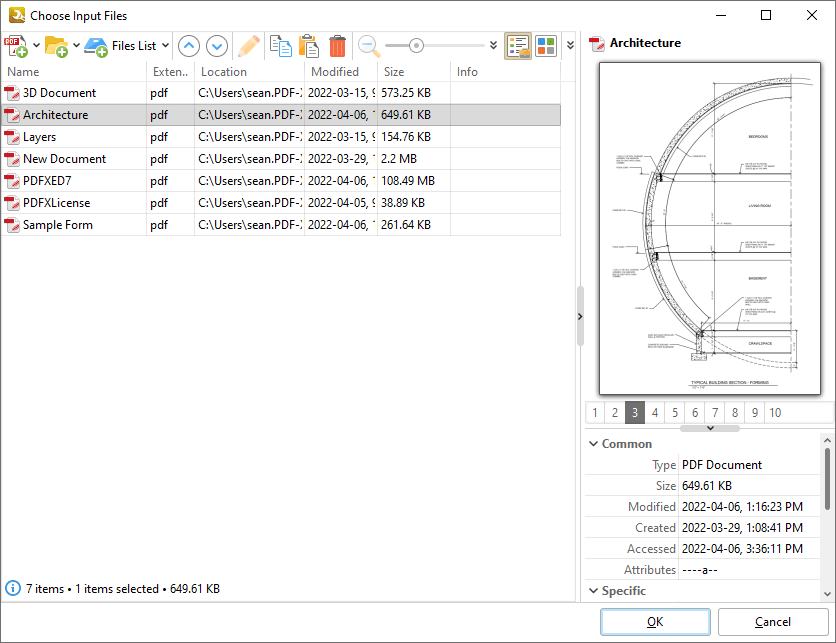Click the PDF icon beside PDFXED7

pyautogui.click(x=12, y=181)
